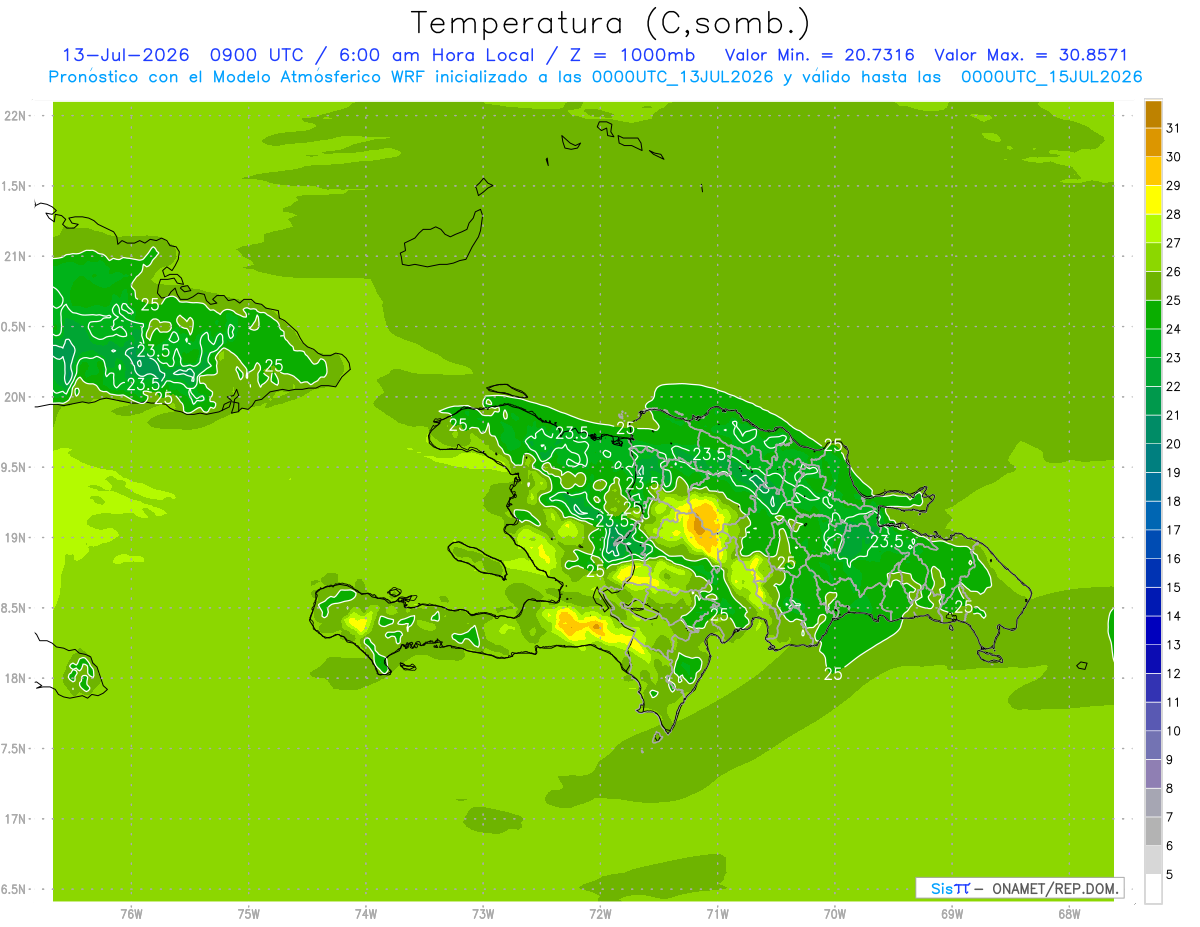The height and width of the screenshot is (927, 1200).
Task: Click the legend value 25
Action: coord(1173,300)
